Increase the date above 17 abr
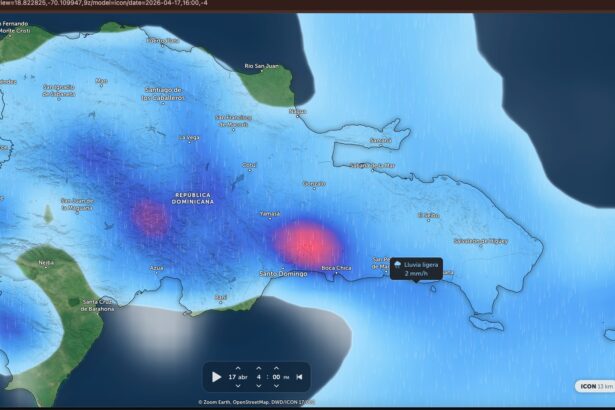The image size is (615, 410). (238, 367)
